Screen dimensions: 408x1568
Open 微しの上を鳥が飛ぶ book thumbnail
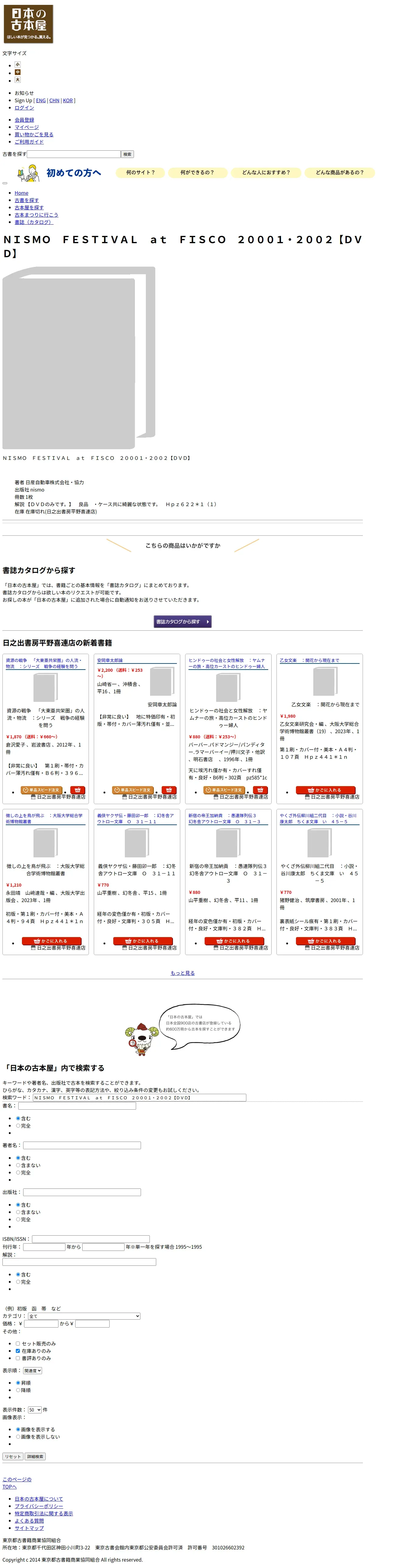pyautogui.click(x=45, y=843)
